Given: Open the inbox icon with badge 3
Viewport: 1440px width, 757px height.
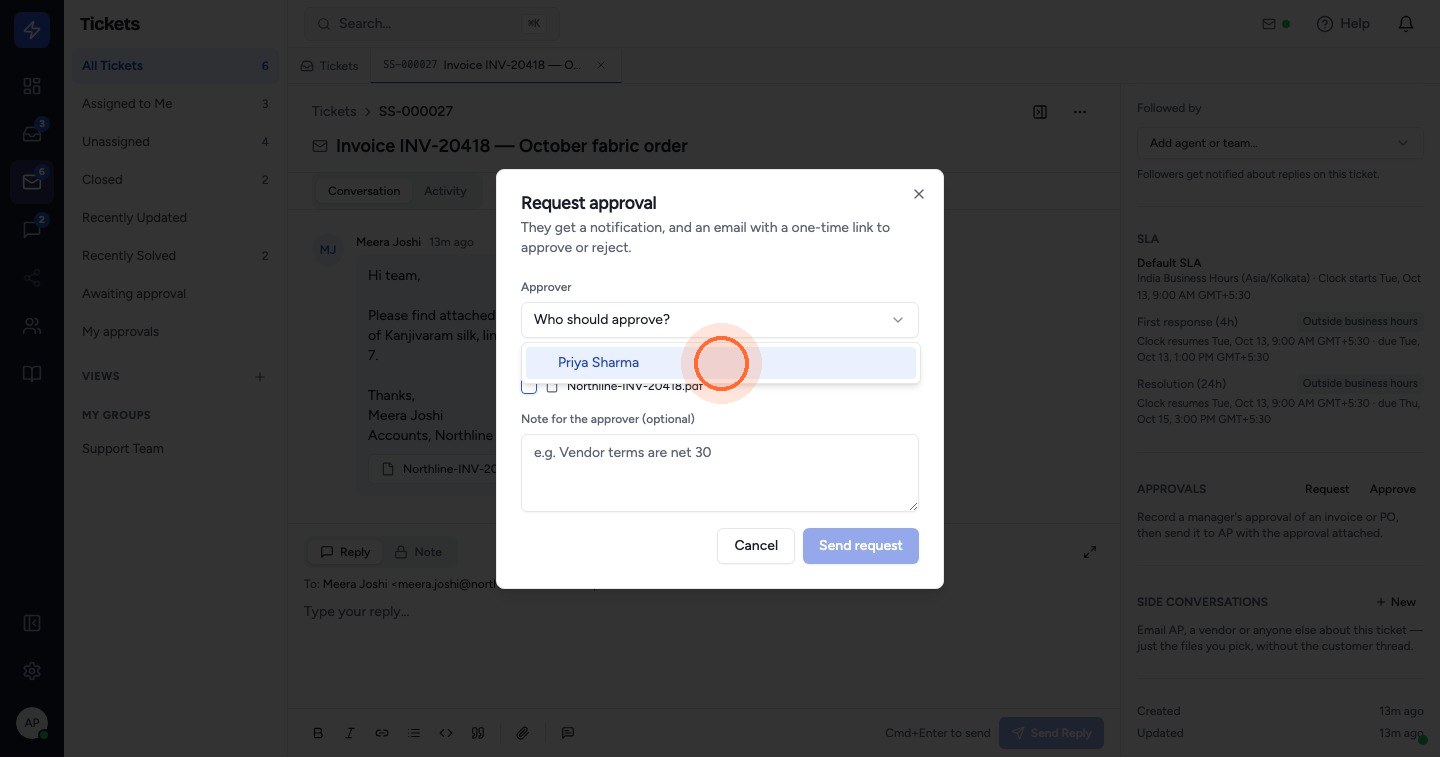Looking at the screenshot, I should coord(32,134).
